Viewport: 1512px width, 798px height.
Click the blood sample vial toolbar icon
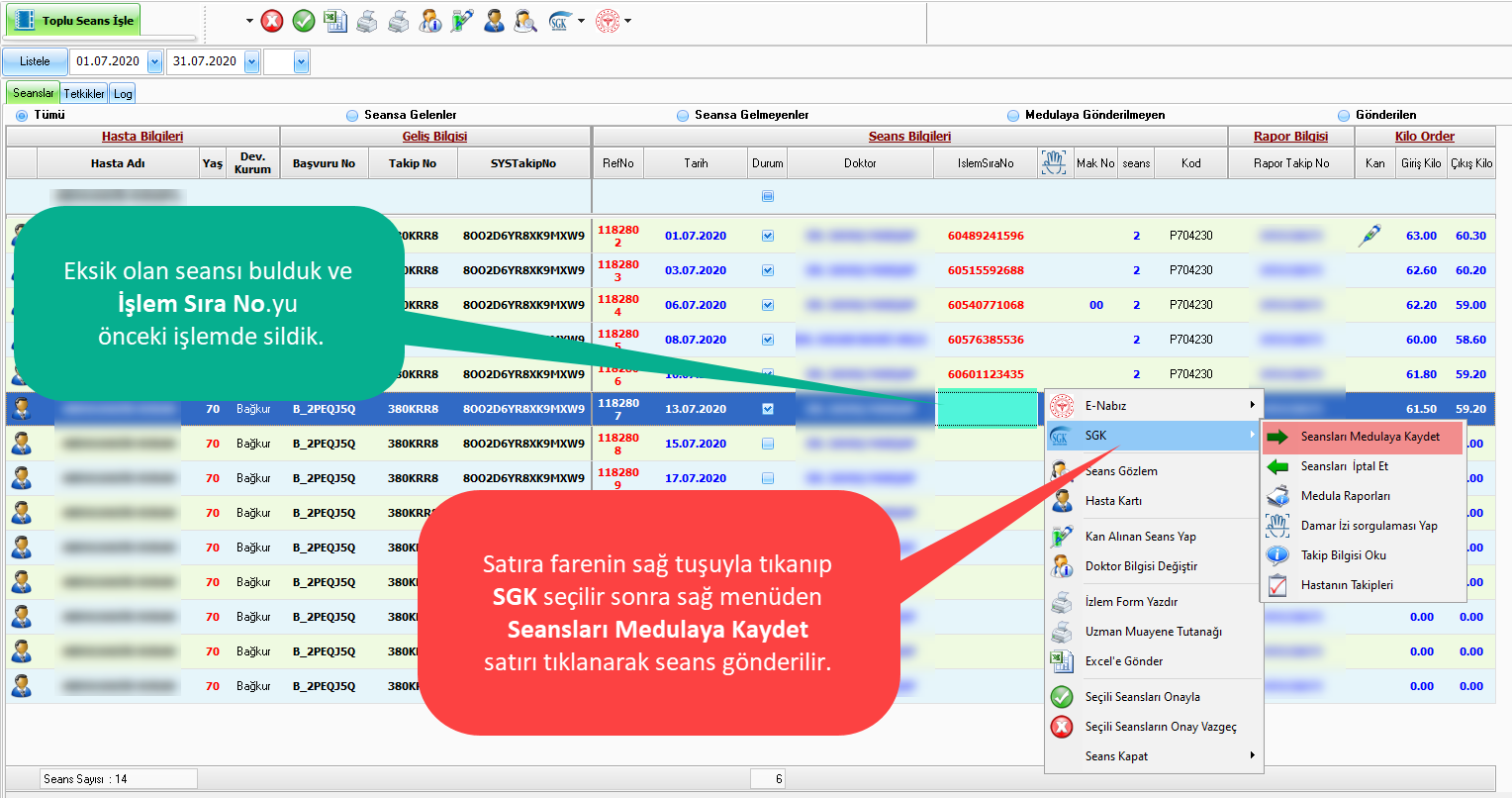point(462,21)
